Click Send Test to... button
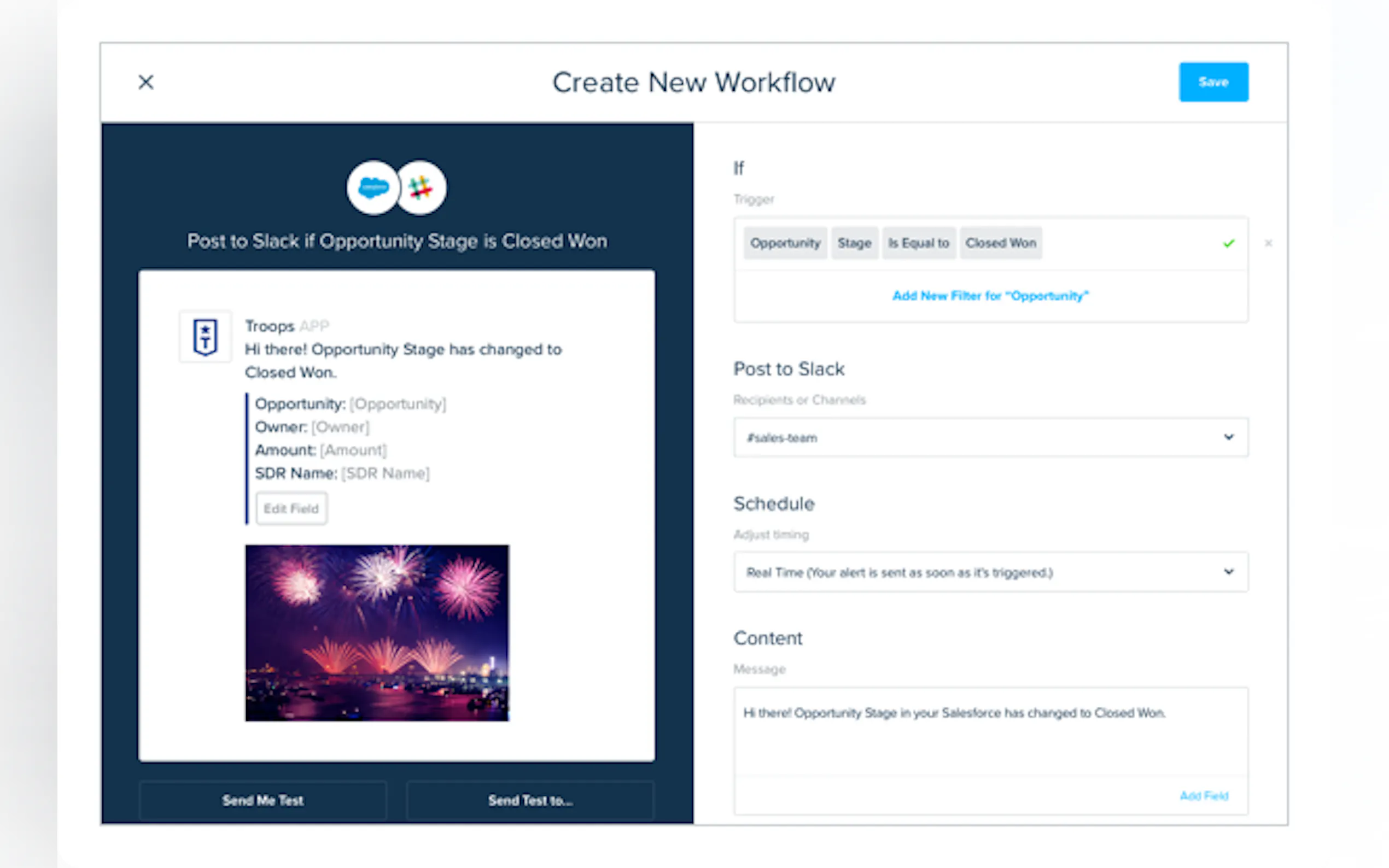Viewport: 1389px width, 868px height. tap(530, 800)
